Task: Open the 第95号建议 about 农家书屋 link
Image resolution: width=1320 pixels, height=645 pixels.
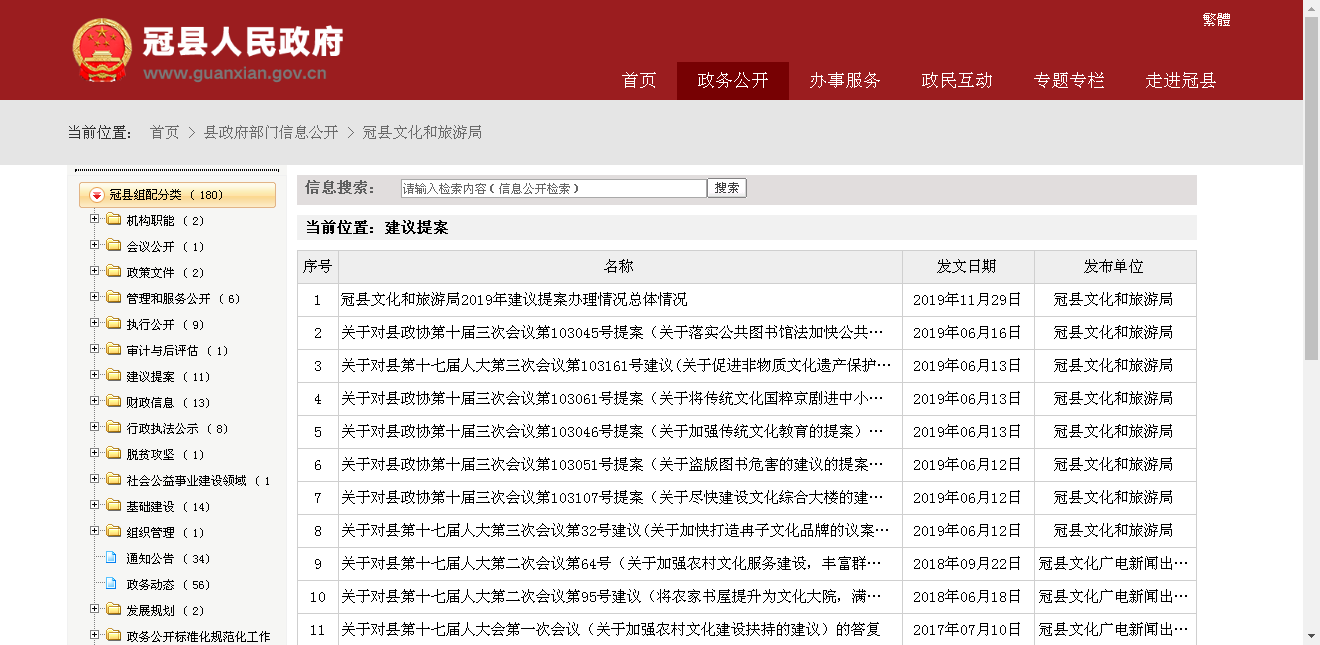Action: [612, 596]
